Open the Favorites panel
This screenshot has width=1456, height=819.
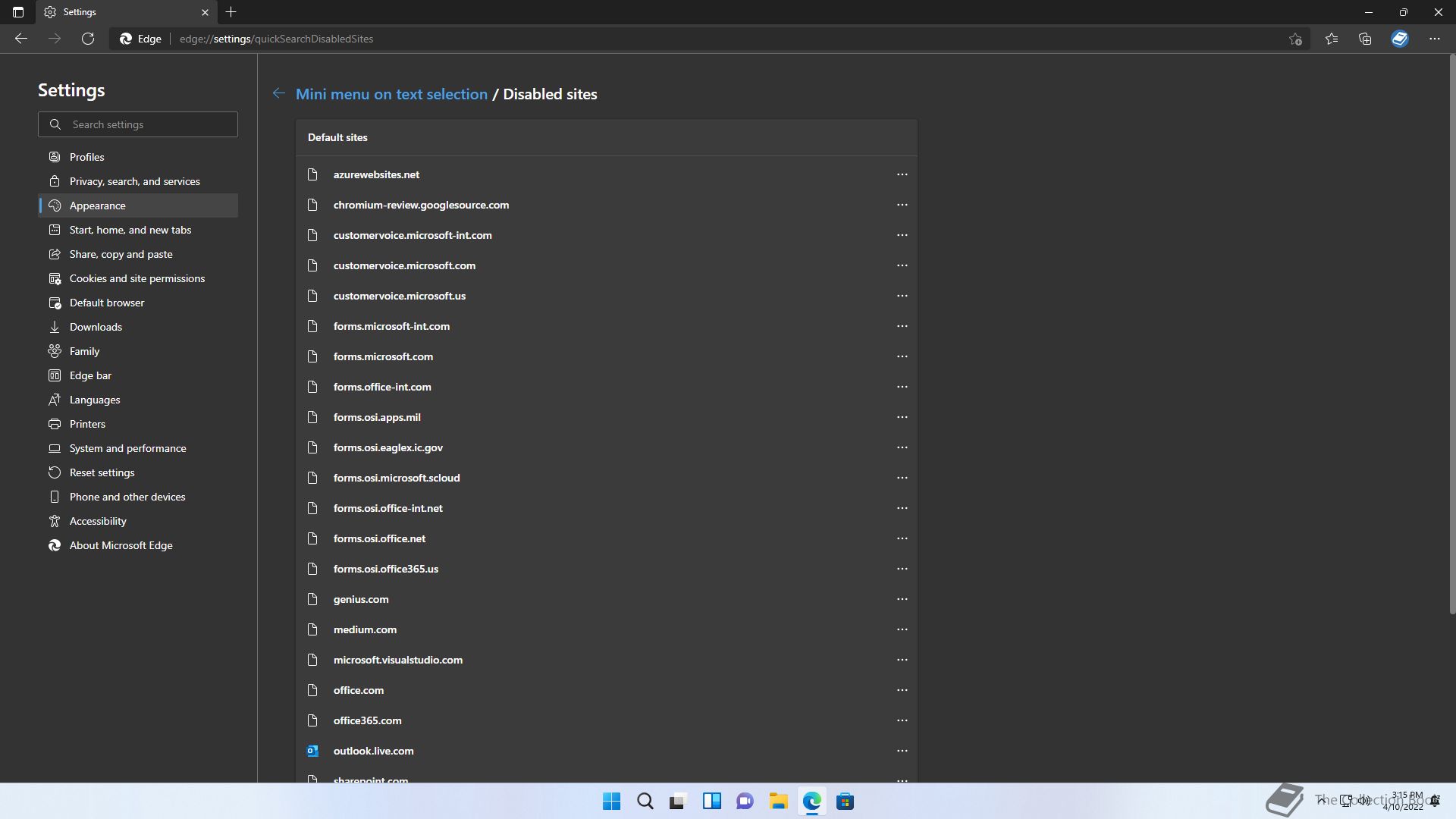1332,39
